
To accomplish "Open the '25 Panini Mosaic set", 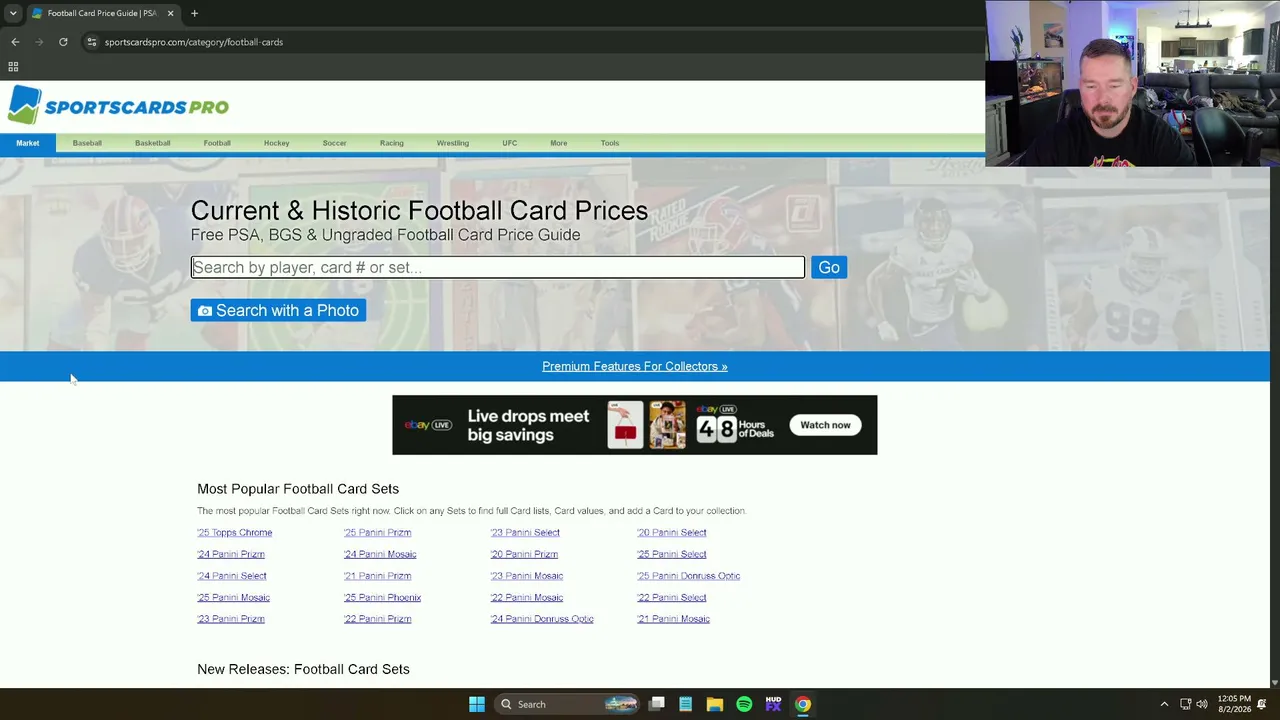I will tap(233, 598).
